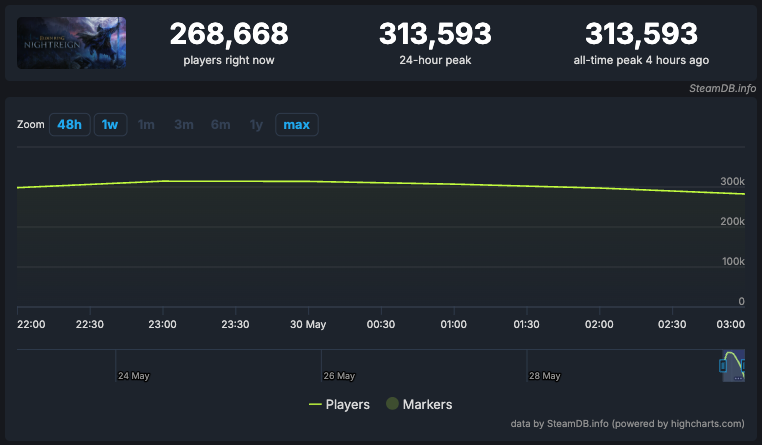762x445 pixels.
Task: Select the disabled 1m zoom option
Action: (x=146, y=125)
